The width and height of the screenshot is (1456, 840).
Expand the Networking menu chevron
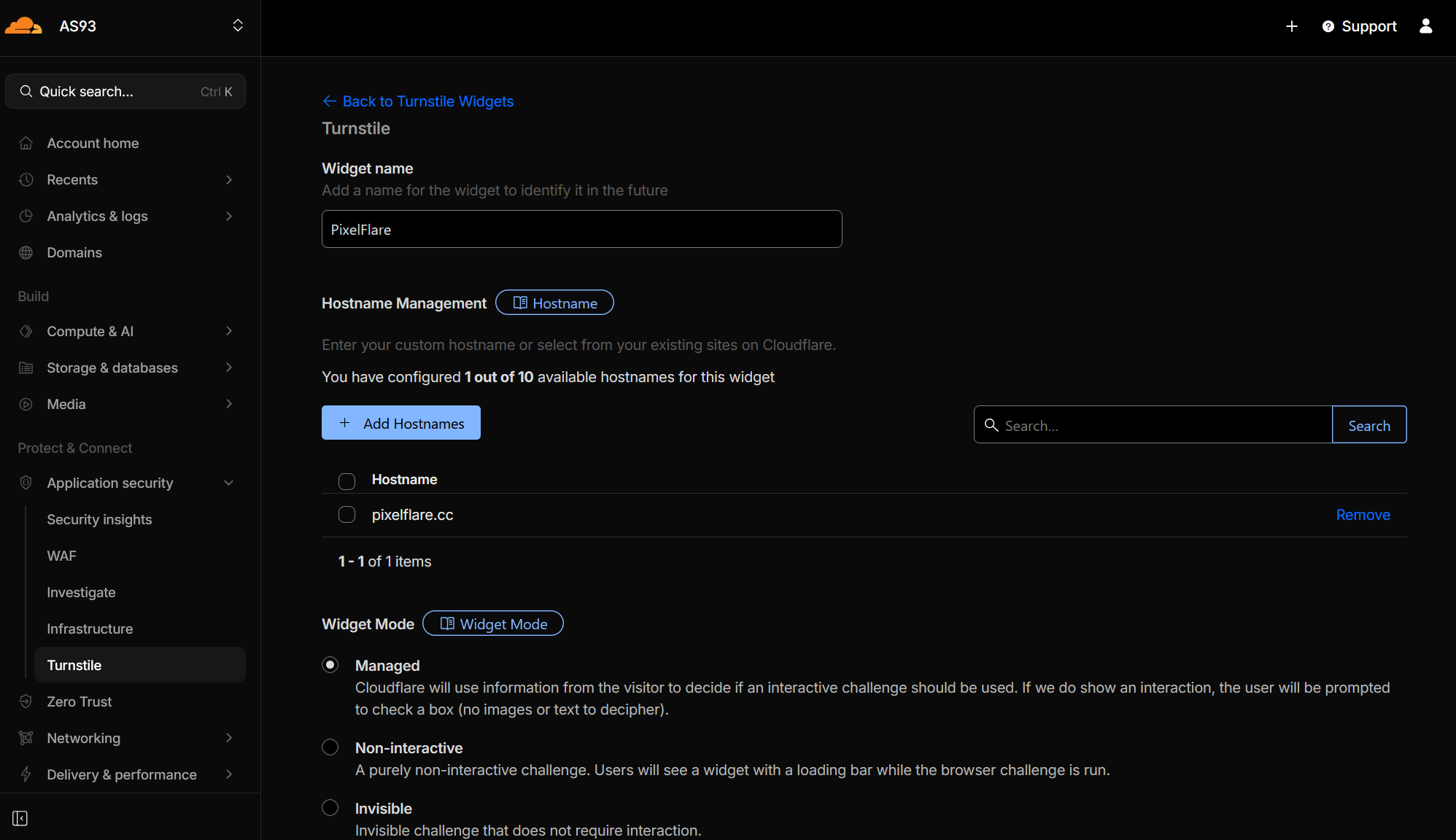(x=228, y=738)
